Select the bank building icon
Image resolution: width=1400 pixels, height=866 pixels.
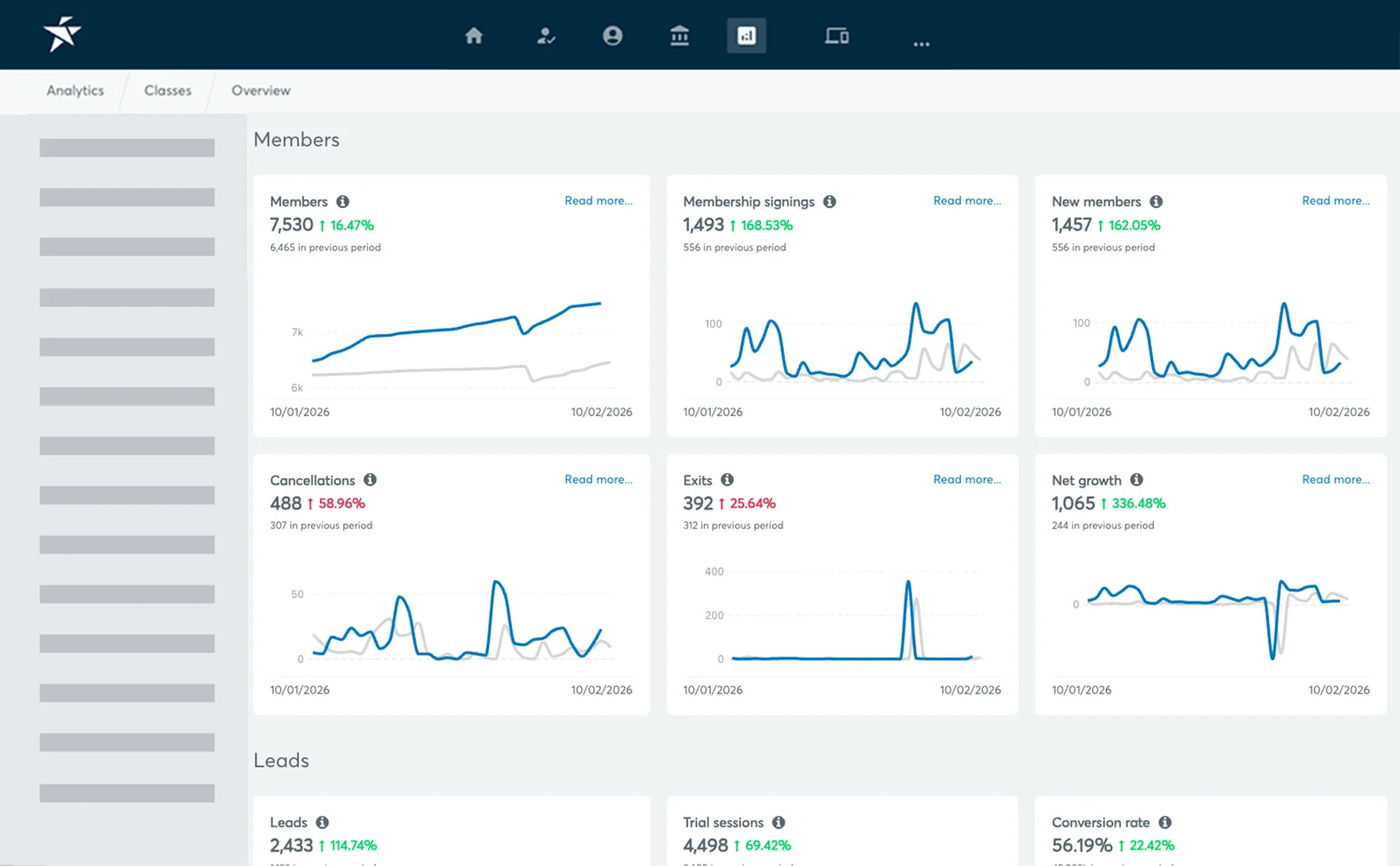680,36
